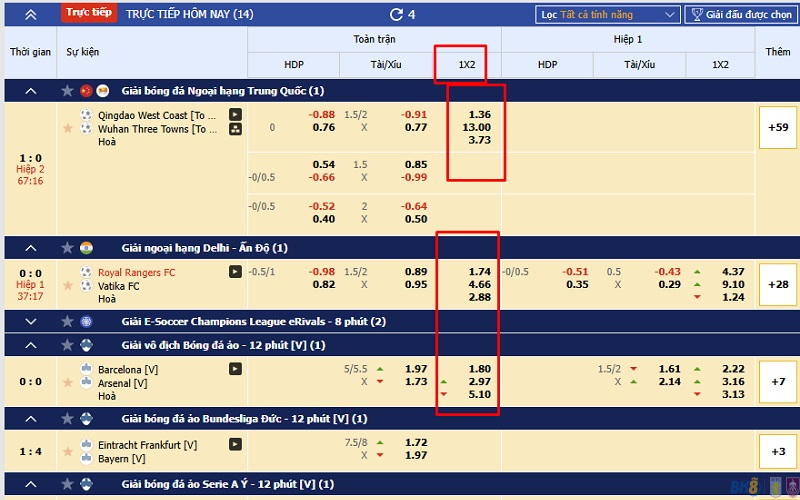This screenshot has width=800, height=500.
Task: Open match statistics icon for Wuhan Three Towns
Action: 235,129
